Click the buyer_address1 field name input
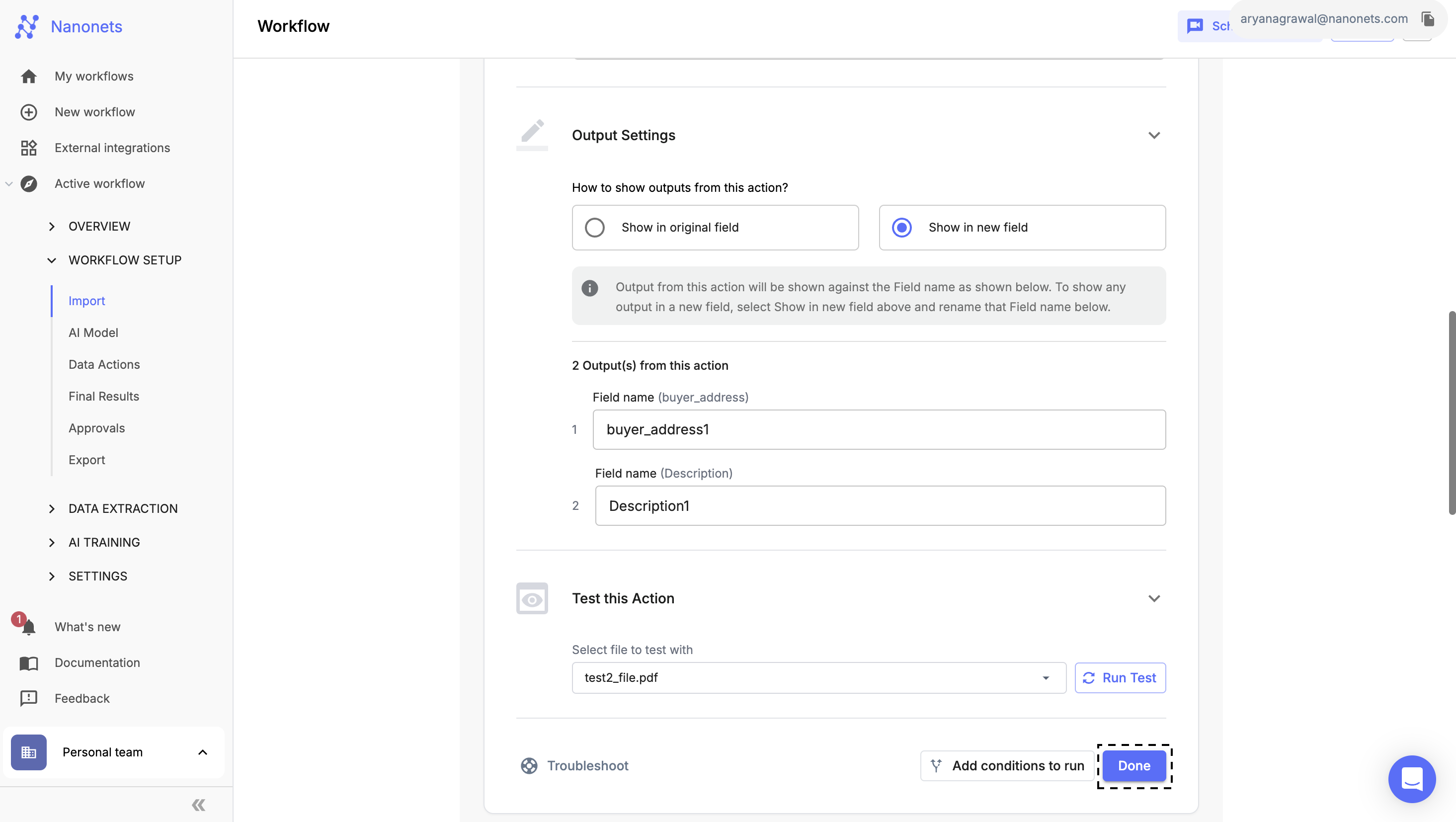Image resolution: width=1456 pixels, height=822 pixels. 879,430
